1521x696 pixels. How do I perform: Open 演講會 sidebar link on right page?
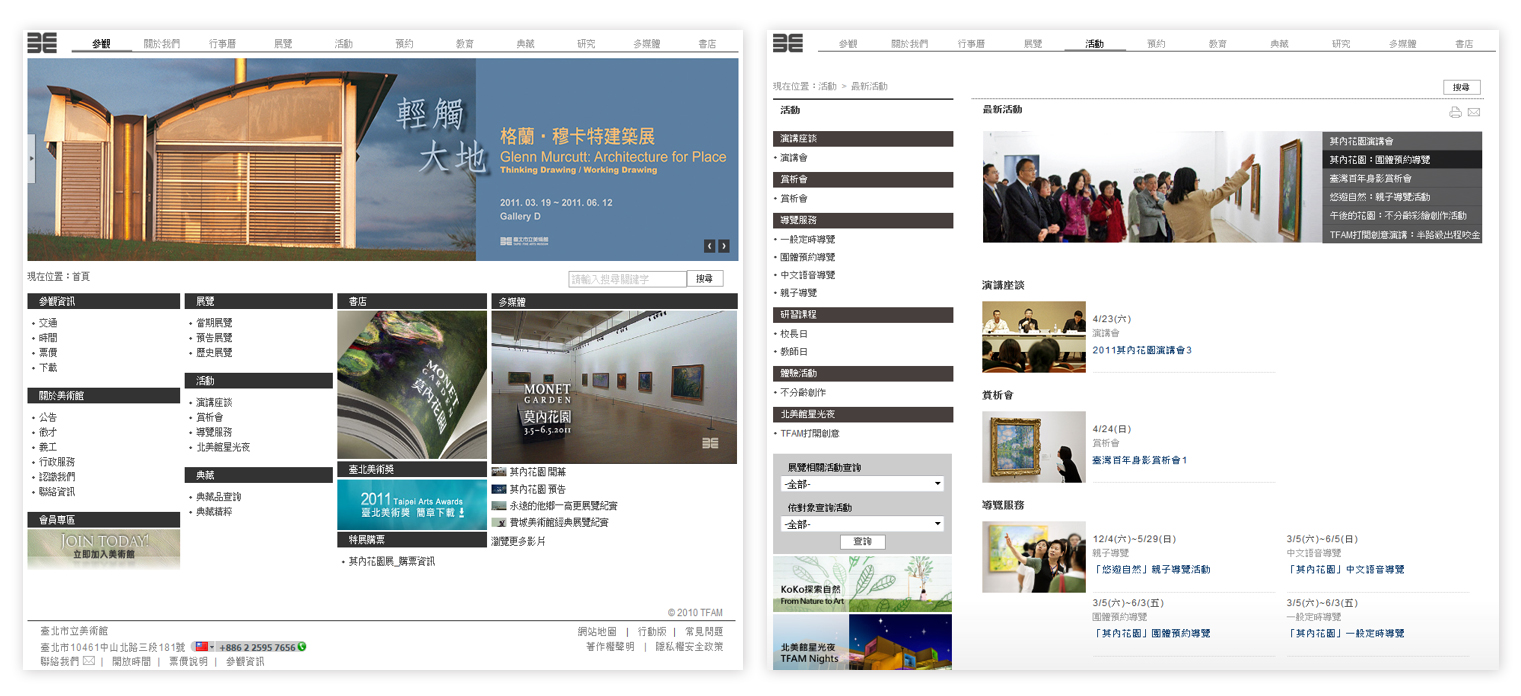coord(794,158)
